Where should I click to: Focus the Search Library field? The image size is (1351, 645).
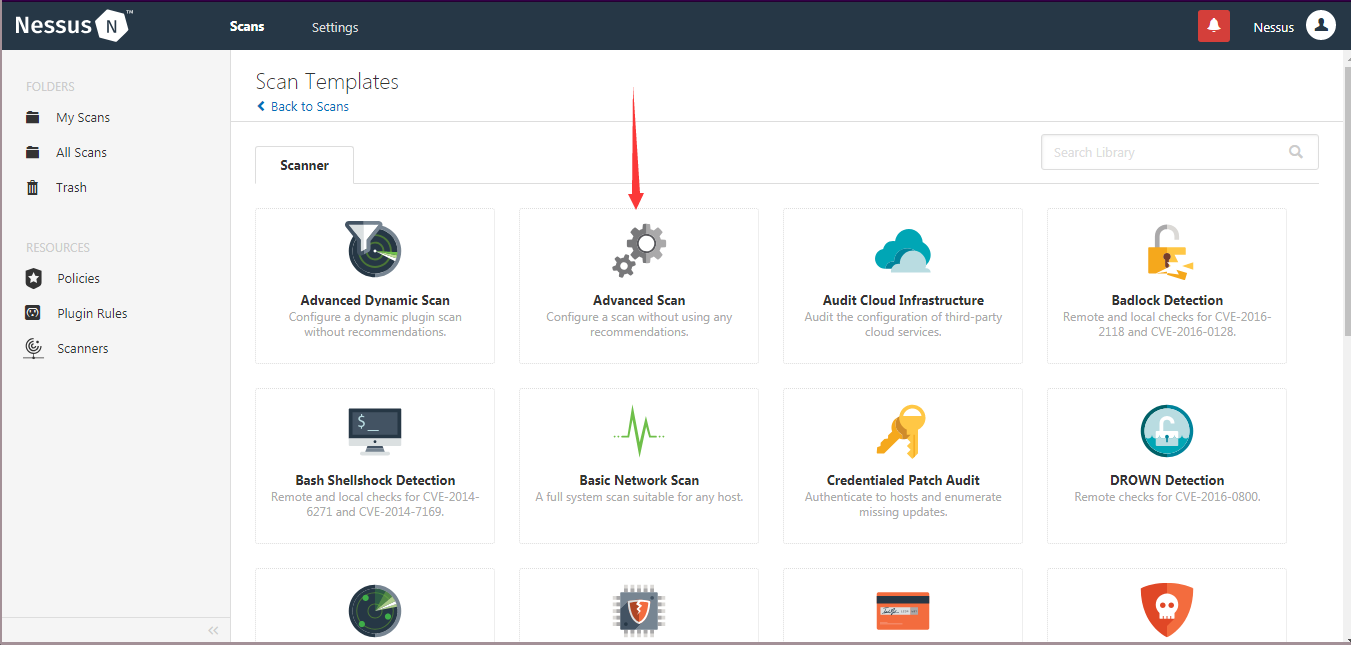coord(1179,152)
